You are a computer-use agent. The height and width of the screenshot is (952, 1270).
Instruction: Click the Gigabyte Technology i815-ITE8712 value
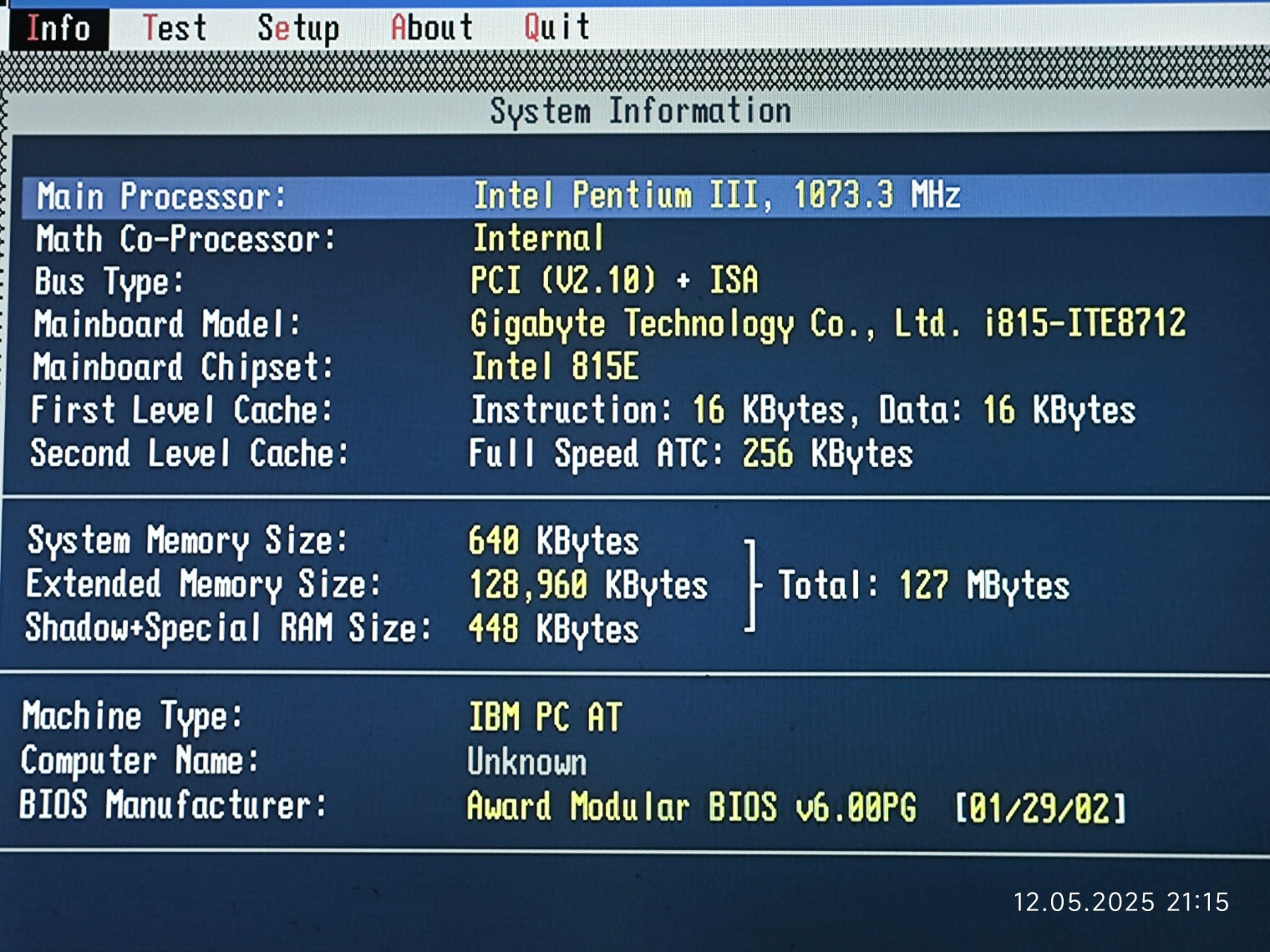(x=827, y=324)
